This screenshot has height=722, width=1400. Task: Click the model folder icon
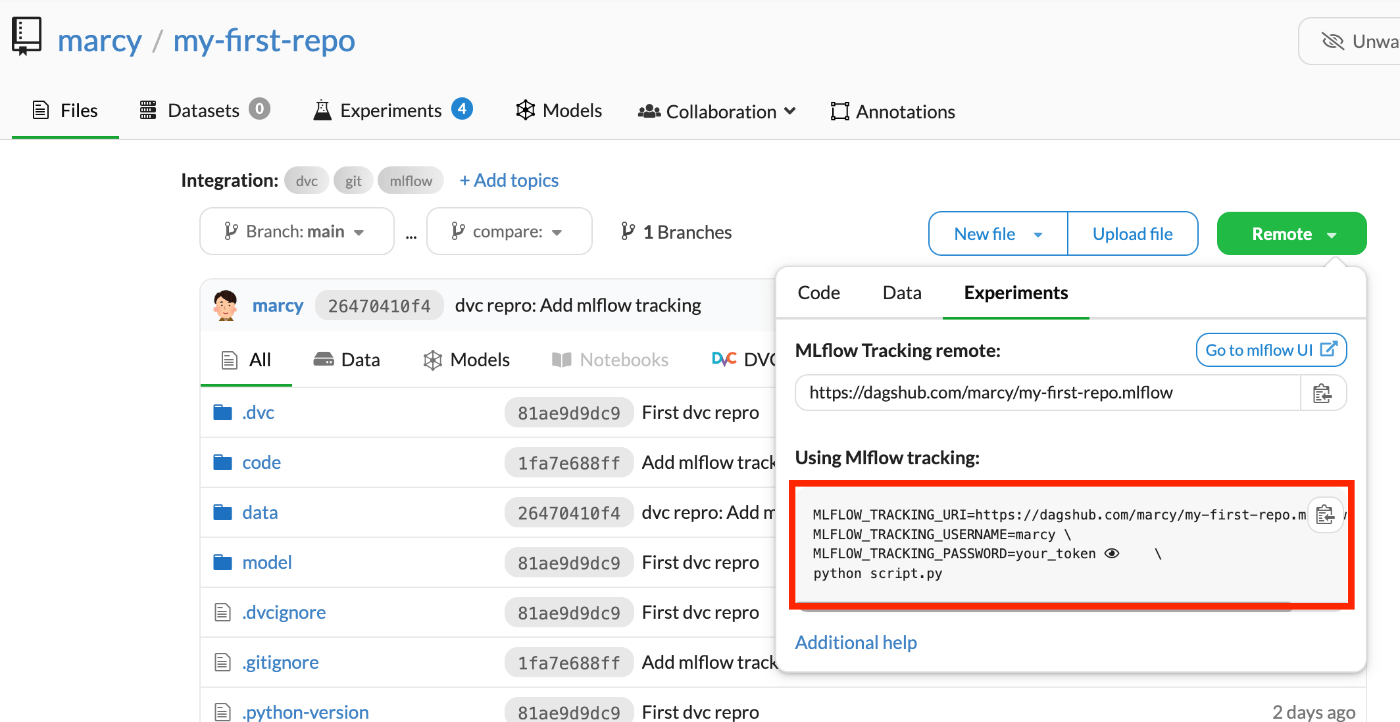pyautogui.click(x=223, y=562)
